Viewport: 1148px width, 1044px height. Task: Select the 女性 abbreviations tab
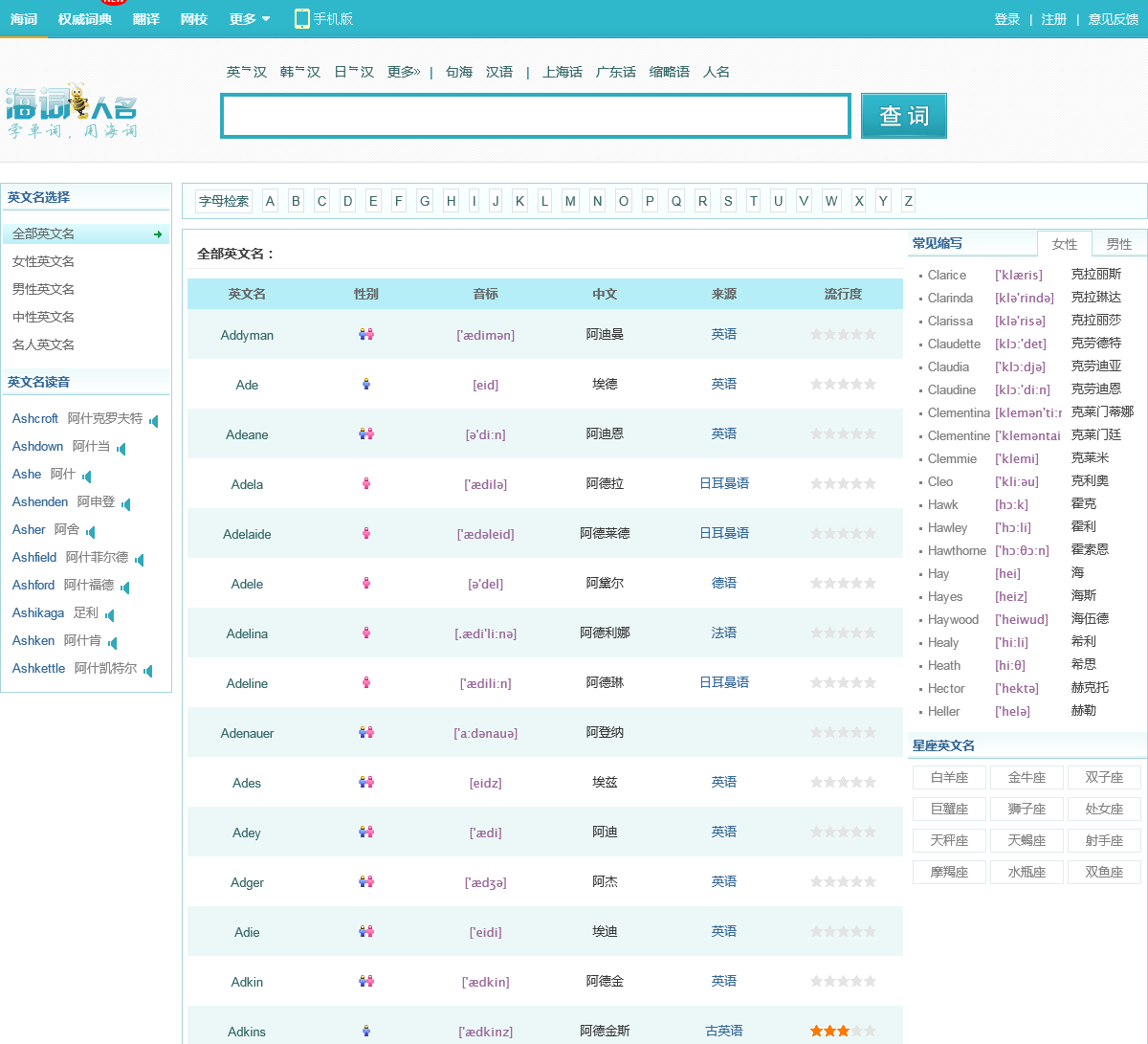(1064, 244)
